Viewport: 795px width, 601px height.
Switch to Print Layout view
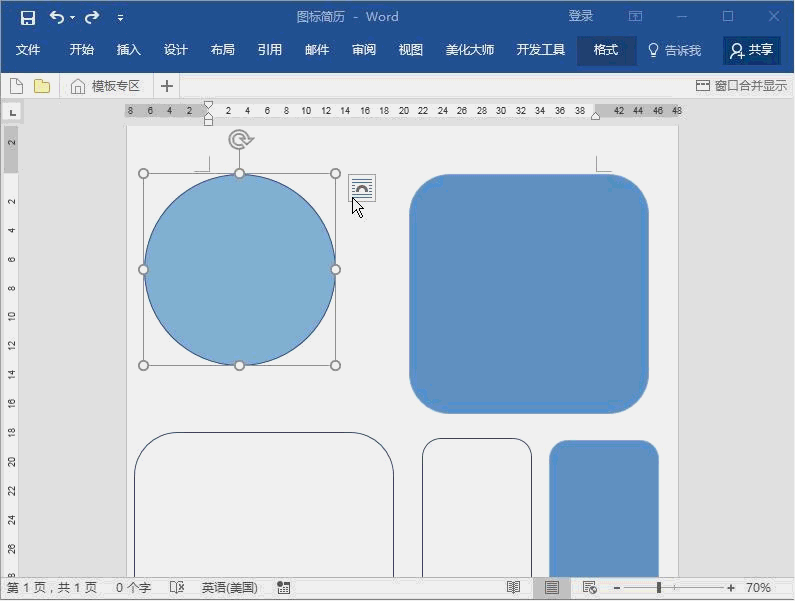click(x=552, y=588)
